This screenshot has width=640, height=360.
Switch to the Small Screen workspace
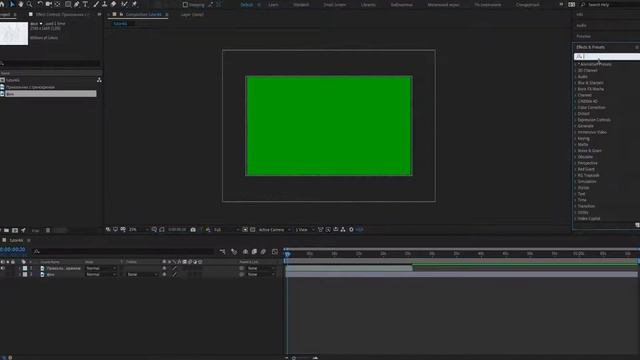tap(334, 5)
